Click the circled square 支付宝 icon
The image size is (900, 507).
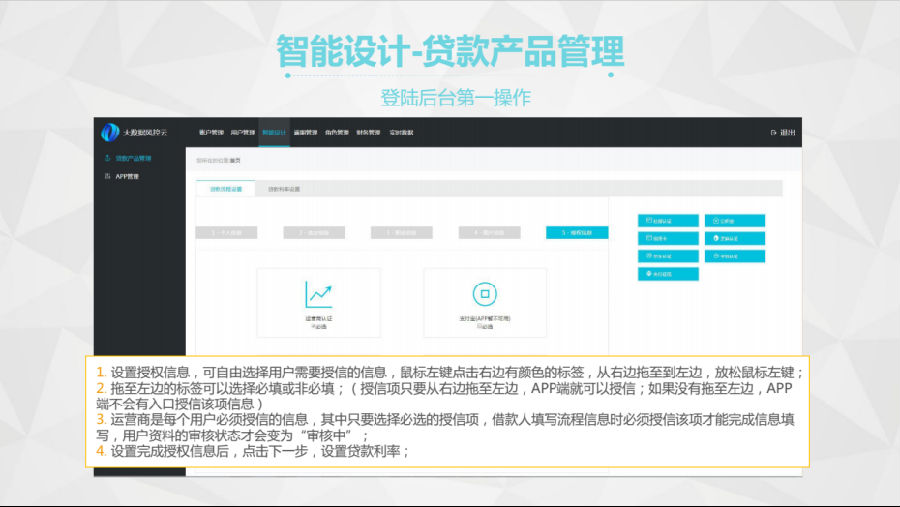point(485,294)
